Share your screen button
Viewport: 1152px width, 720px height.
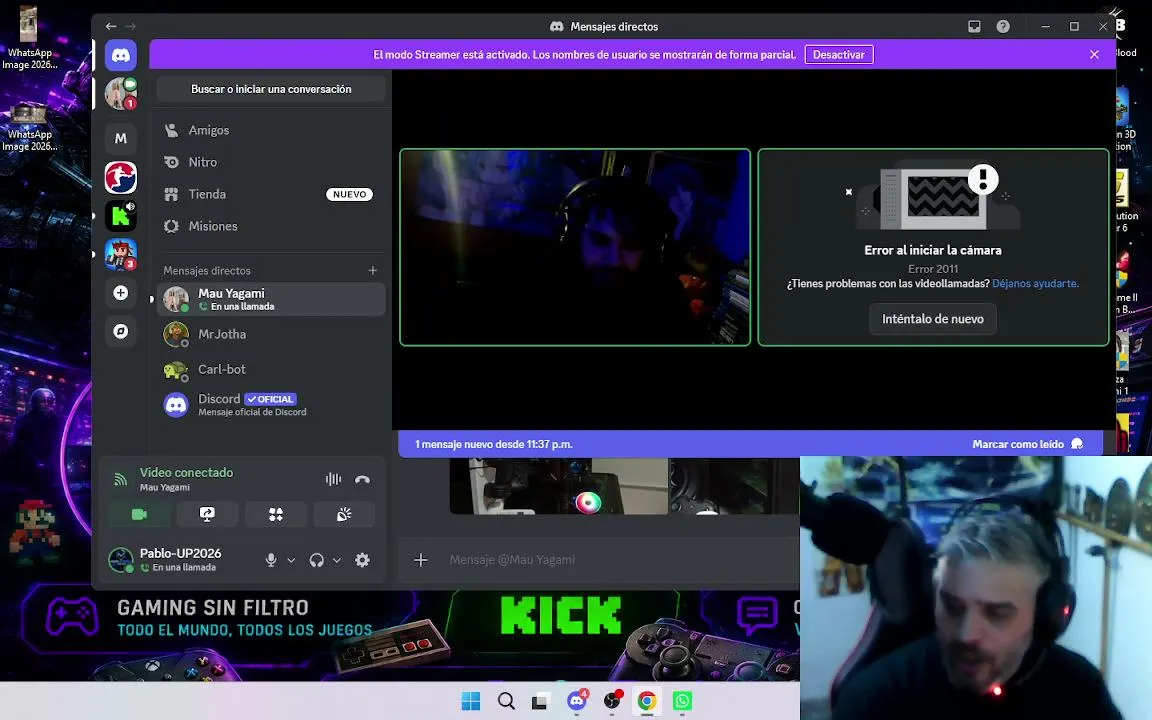pyautogui.click(x=207, y=514)
